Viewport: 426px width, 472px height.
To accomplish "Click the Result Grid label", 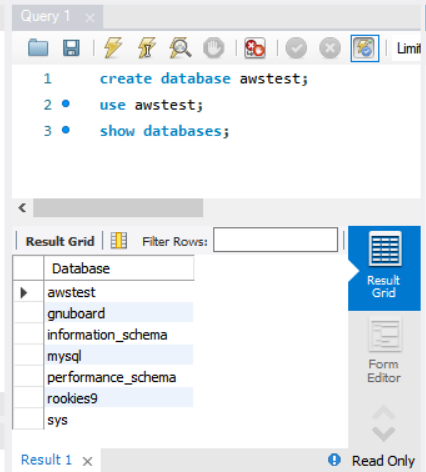I will point(60,241).
